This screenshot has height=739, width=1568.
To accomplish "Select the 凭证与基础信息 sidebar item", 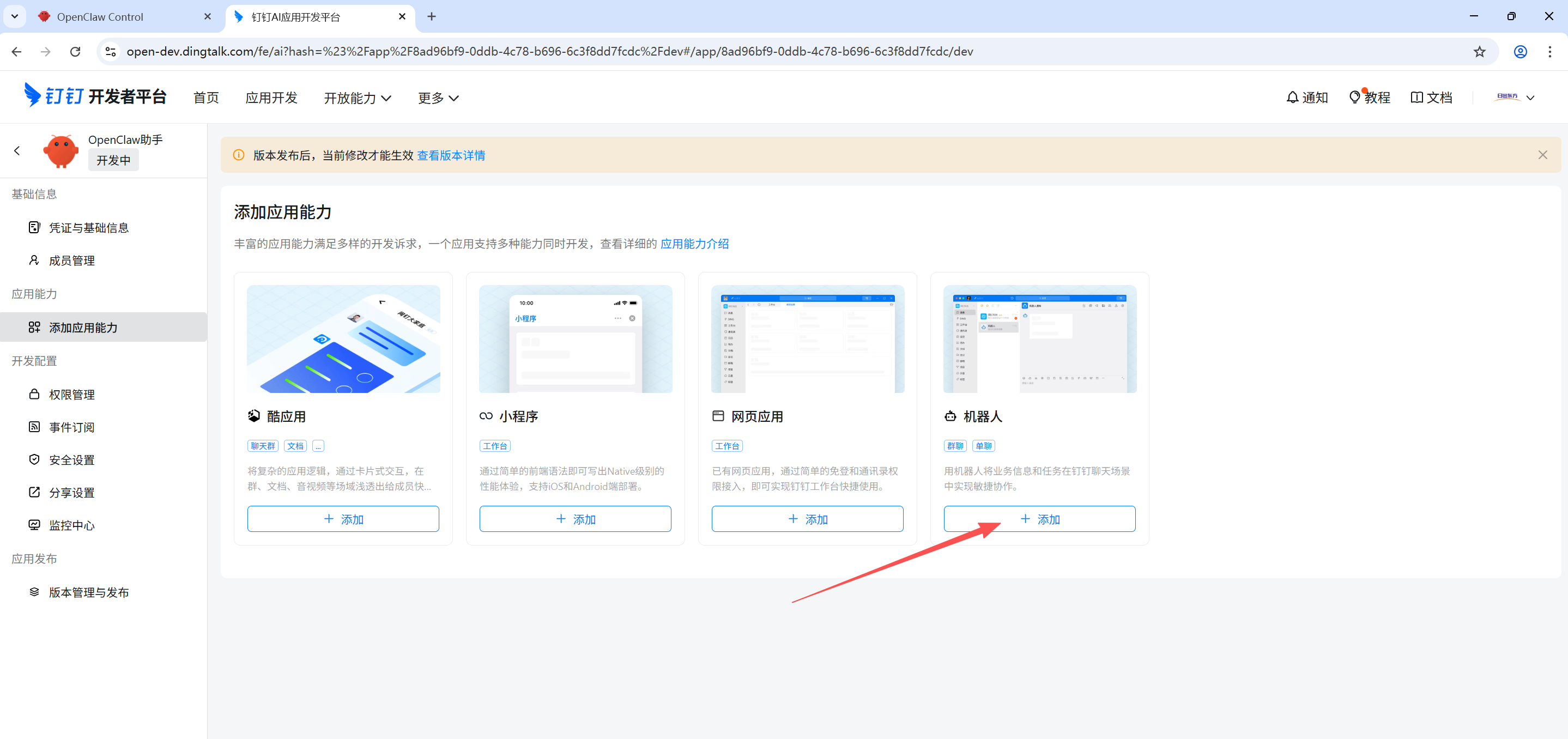I will point(89,227).
